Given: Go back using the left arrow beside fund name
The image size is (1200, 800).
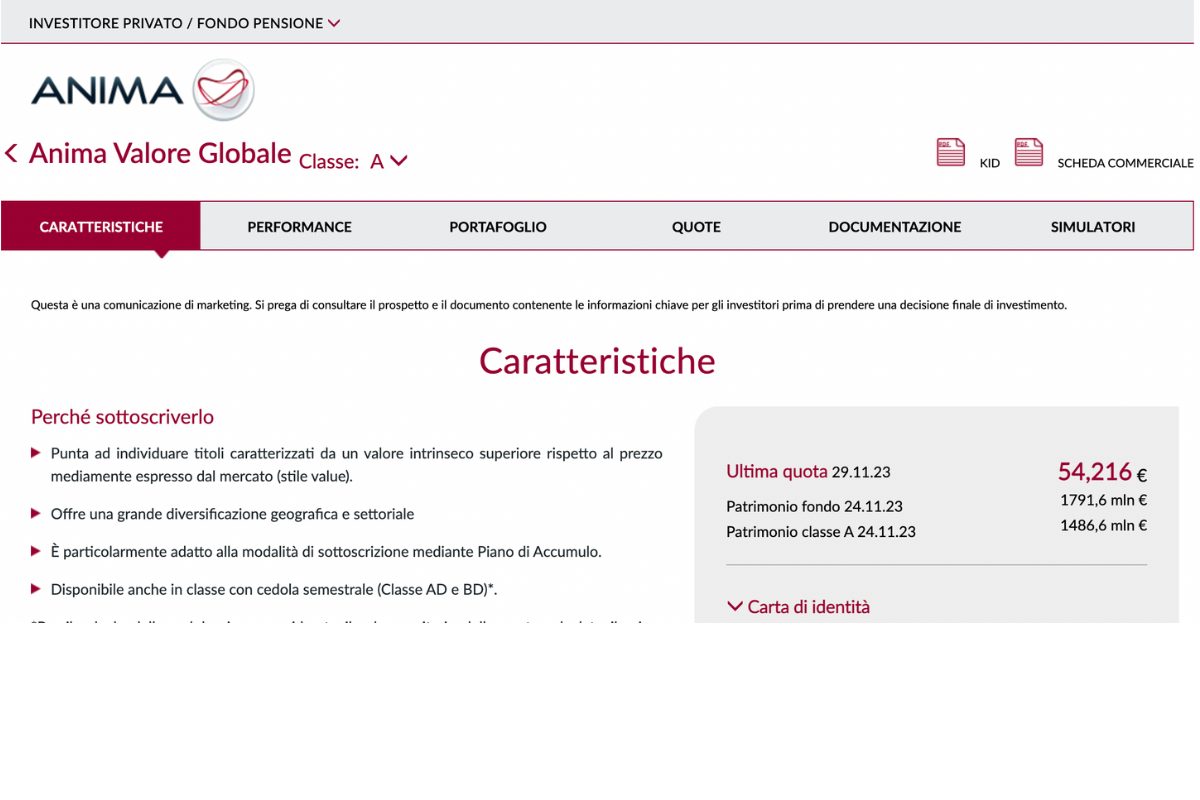Looking at the screenshot, I should (x=12, y=153).
